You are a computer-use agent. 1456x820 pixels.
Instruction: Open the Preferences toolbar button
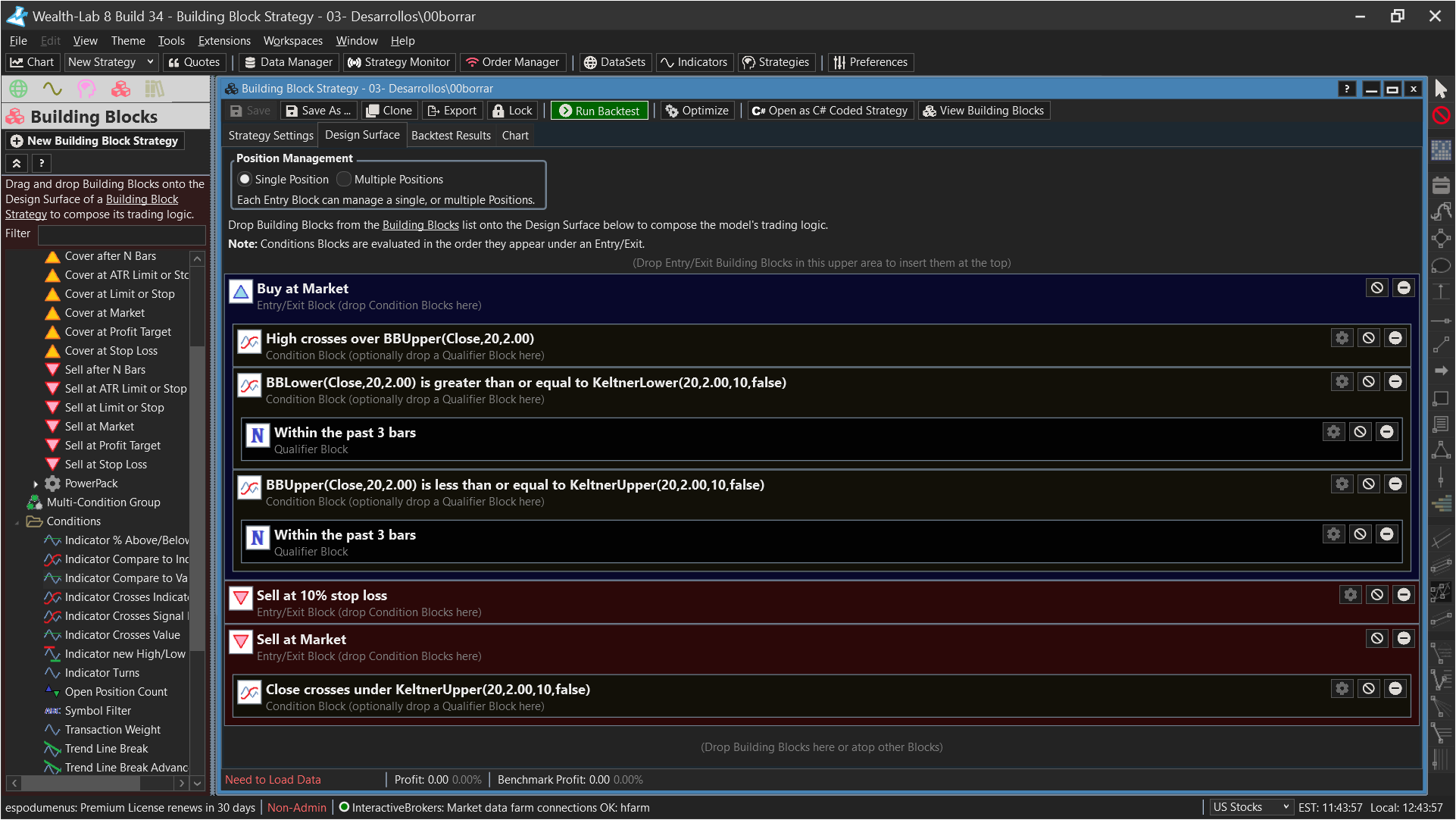(870, 62)
